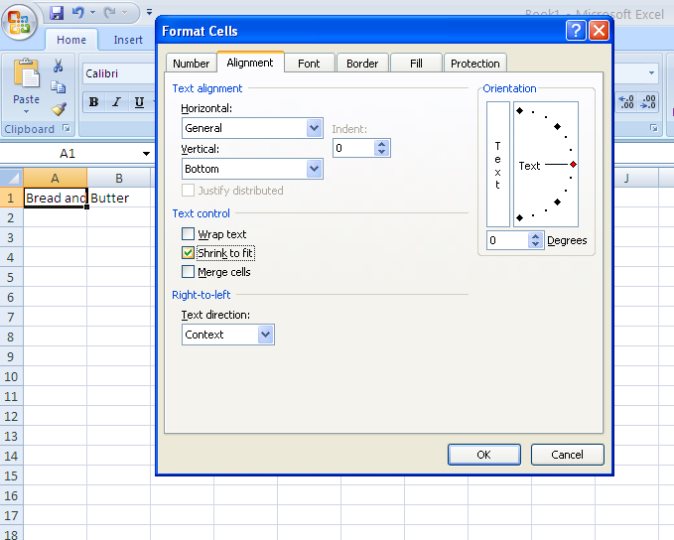
Task: Select the vertical Text orientation box
Action: pyautogui.click(x=498, y=164)
